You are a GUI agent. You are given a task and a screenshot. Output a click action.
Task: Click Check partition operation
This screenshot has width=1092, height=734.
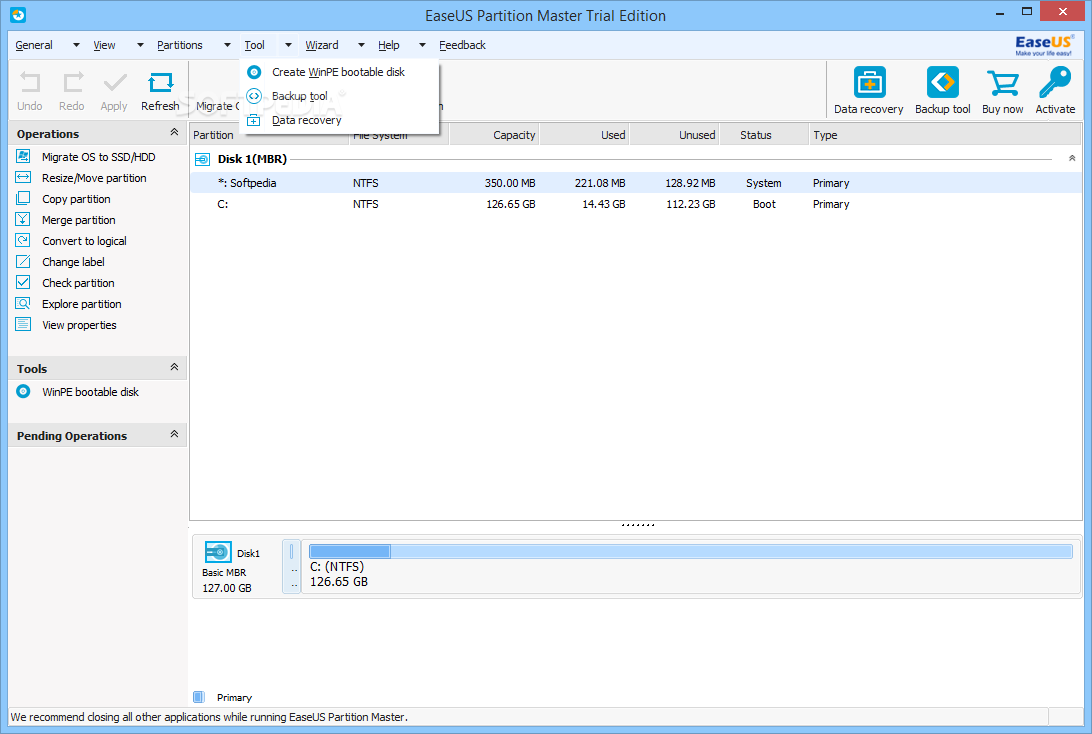[x=78, y=283]
